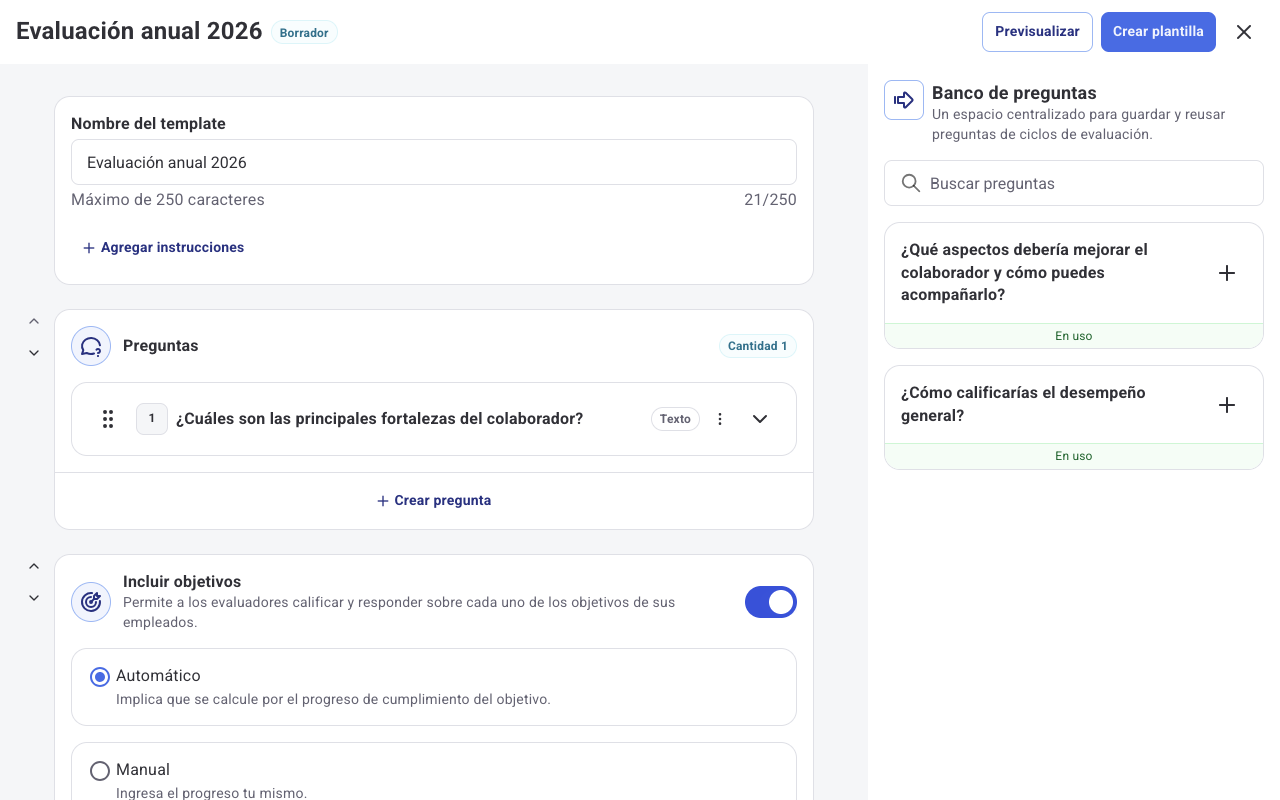The width and height of the screenshot is (1280, 800).
Task: Click the 'Incluir objetivos' heading text
Action: pyautogui.click(x=182, y=581)
